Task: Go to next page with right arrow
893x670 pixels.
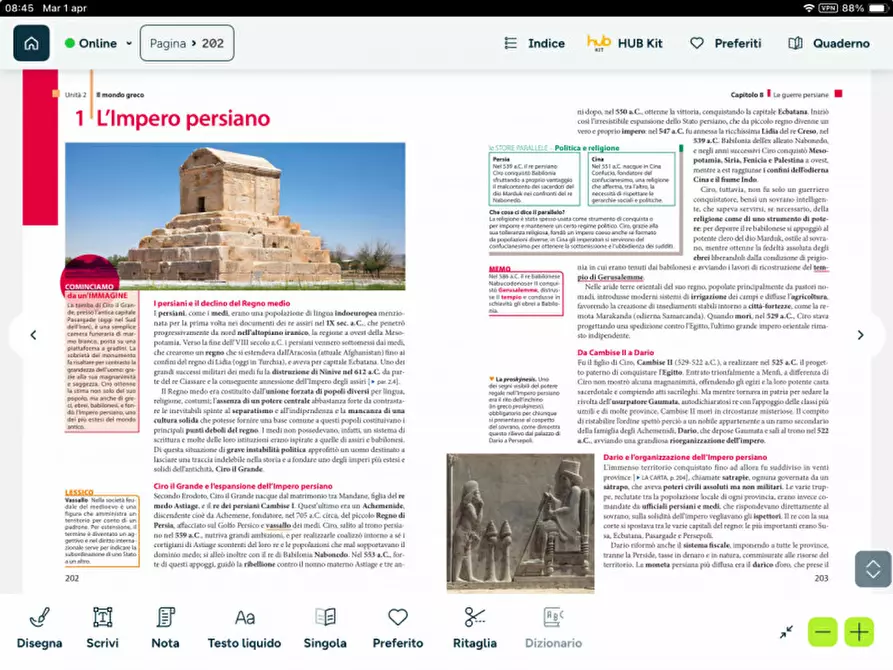Action: click(x=860, y=335)
